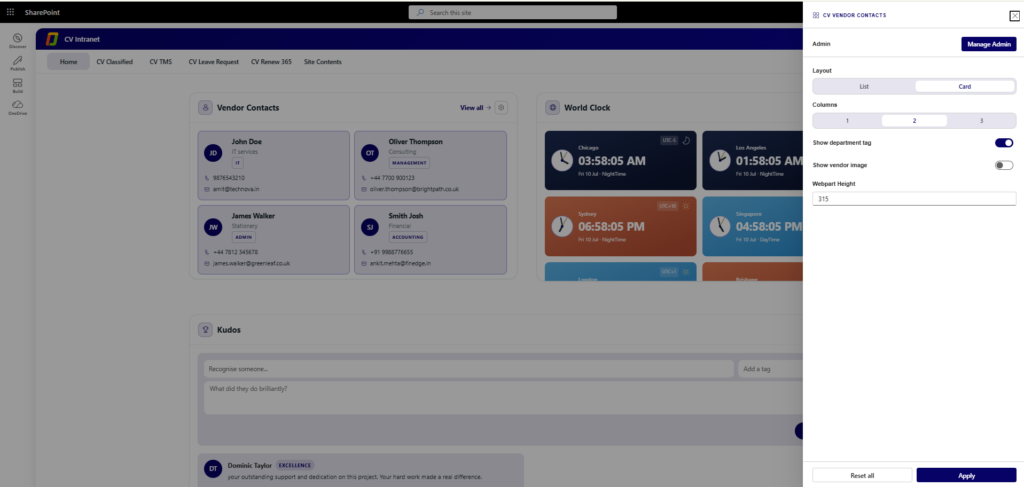The image size is (1024, 487).
Task: Click the Singapore analog clock icon
Action: point(720,226)
